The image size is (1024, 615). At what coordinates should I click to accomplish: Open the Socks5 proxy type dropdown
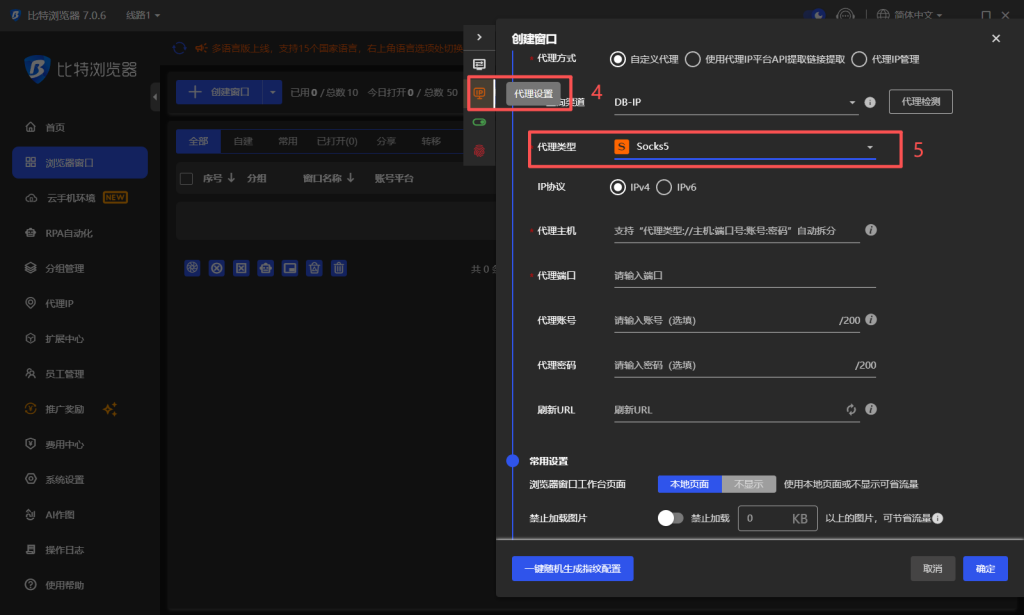pyautogui.click(x=747, y=146)
